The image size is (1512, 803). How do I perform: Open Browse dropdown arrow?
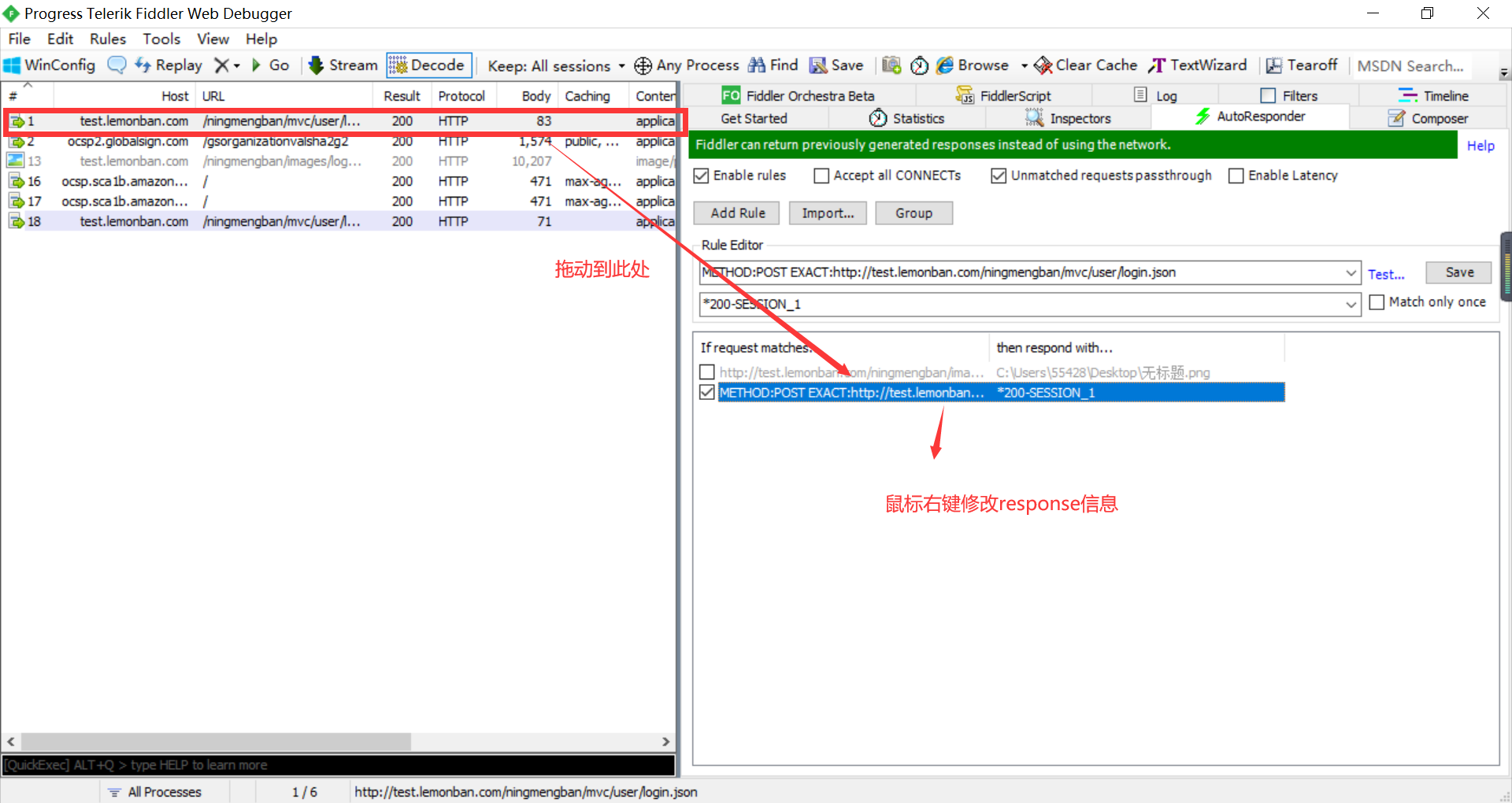(1024, 66)
